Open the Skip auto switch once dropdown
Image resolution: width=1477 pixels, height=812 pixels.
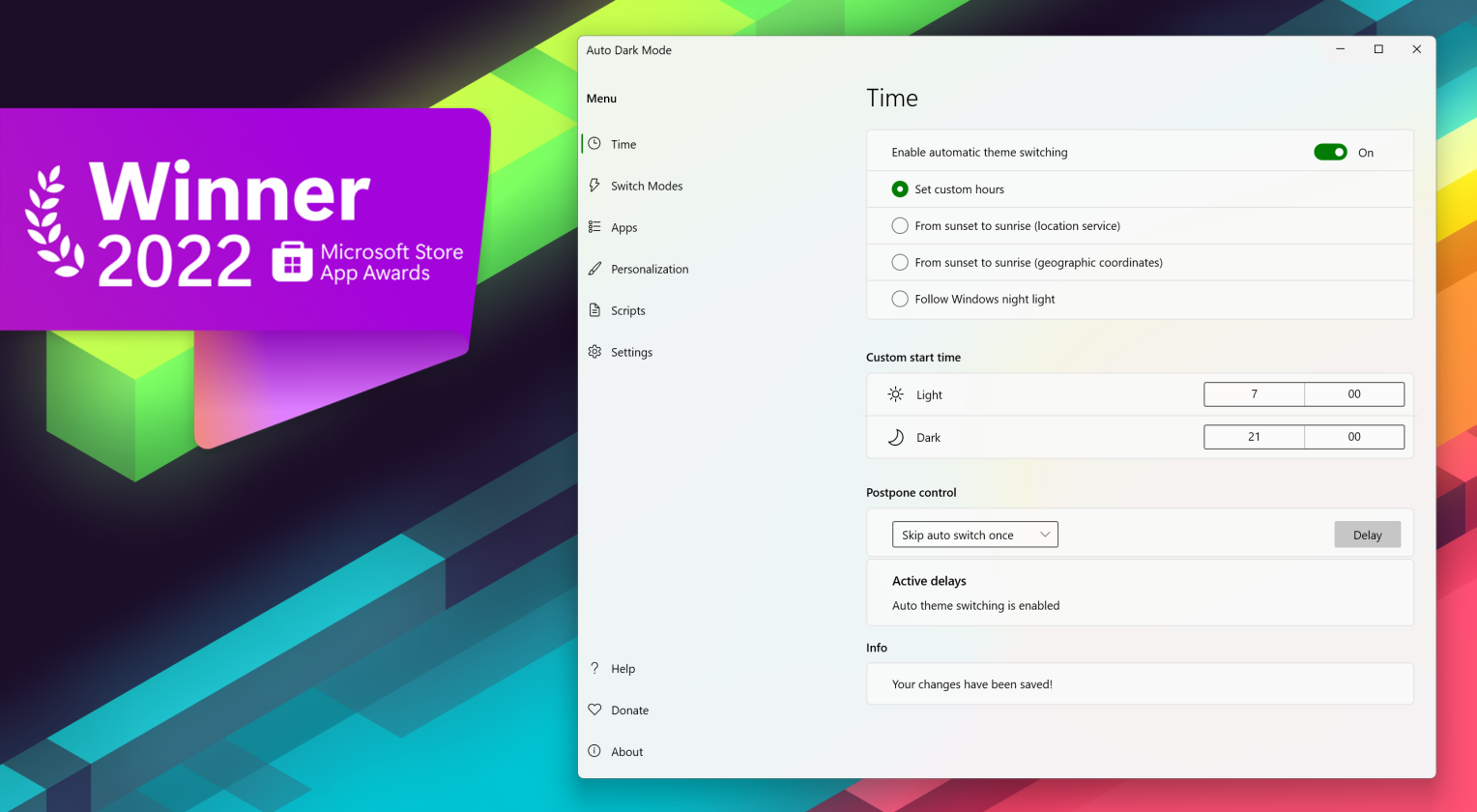[x=974, y=534]
